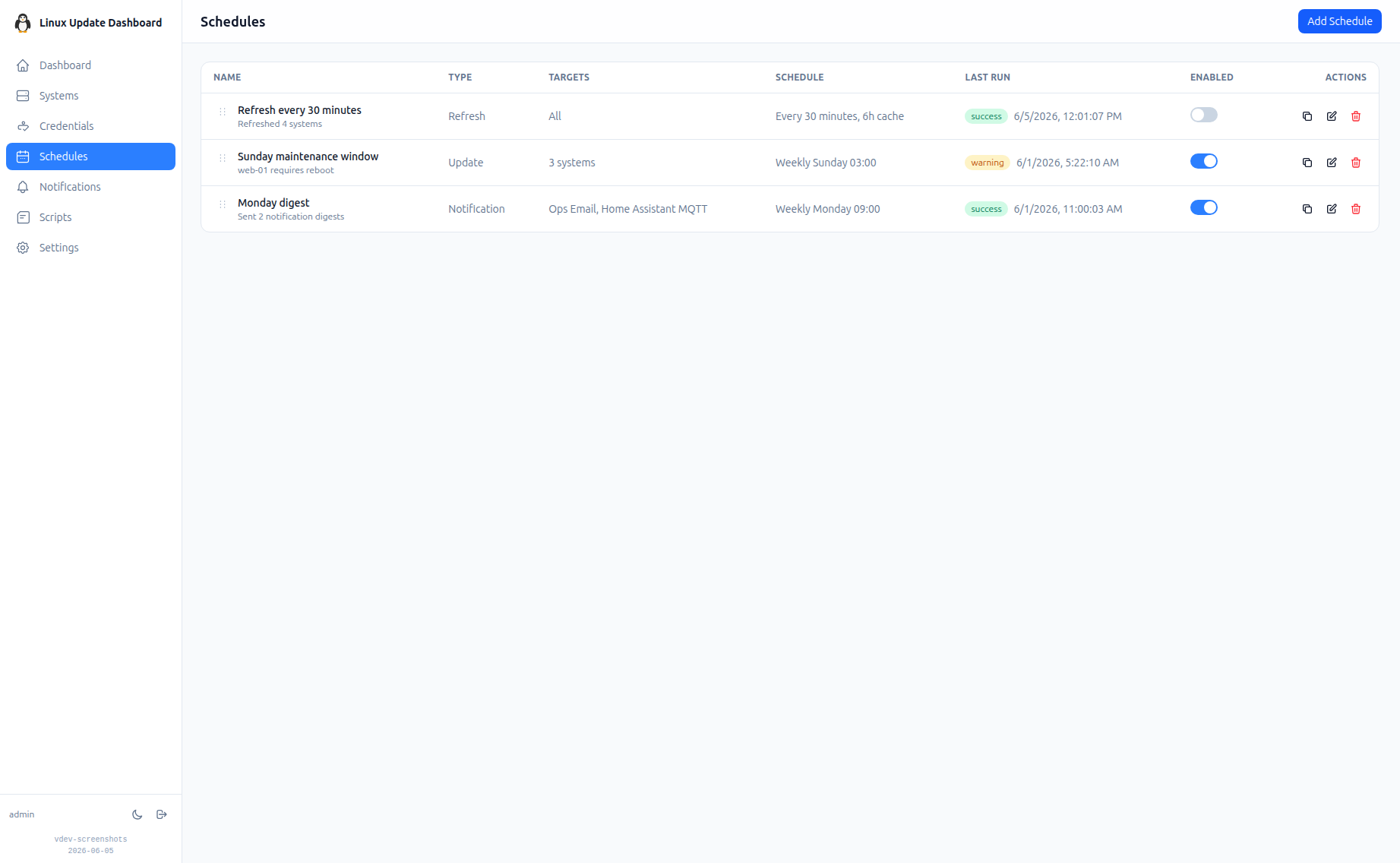Delete the Sunday maintenance window schedule
This screenshot has height=863, width=1400.
tap(1356, 163)
